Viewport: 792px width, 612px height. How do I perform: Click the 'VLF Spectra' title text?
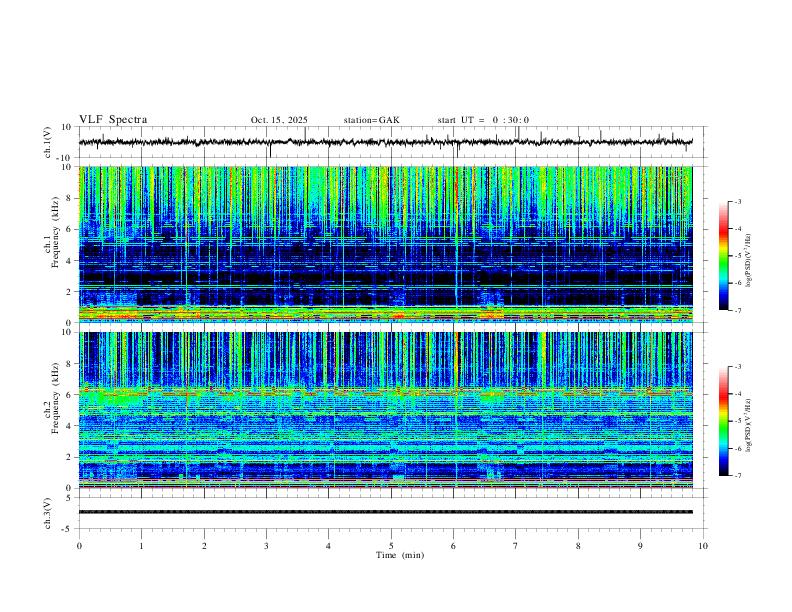click(113, 120)
